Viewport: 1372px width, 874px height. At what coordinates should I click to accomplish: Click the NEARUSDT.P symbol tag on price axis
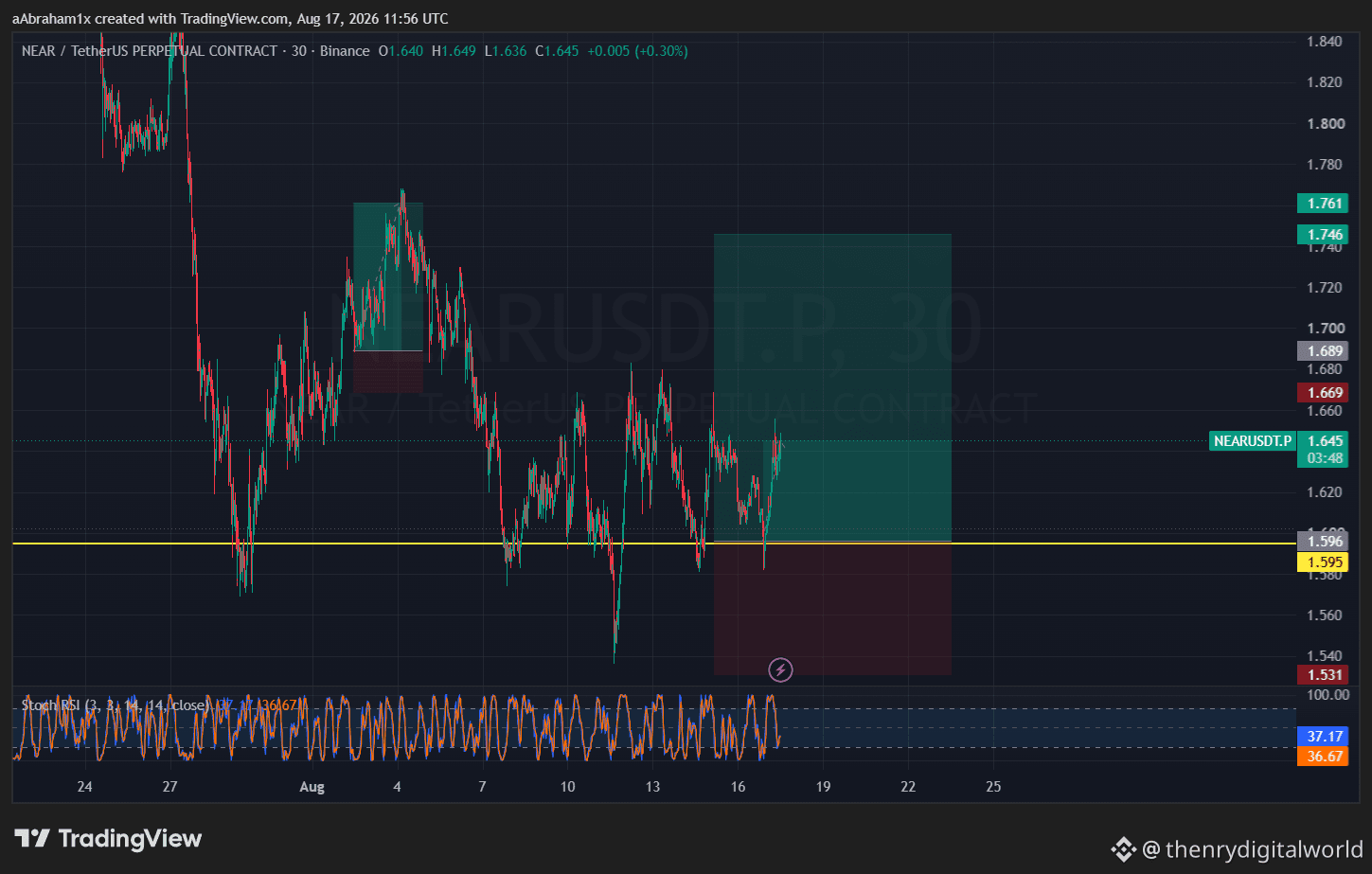coord(1253,441)
